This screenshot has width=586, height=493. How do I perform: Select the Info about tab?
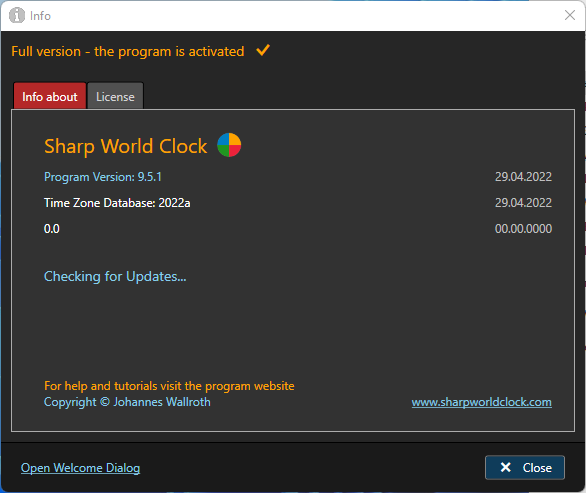(50, 96)
